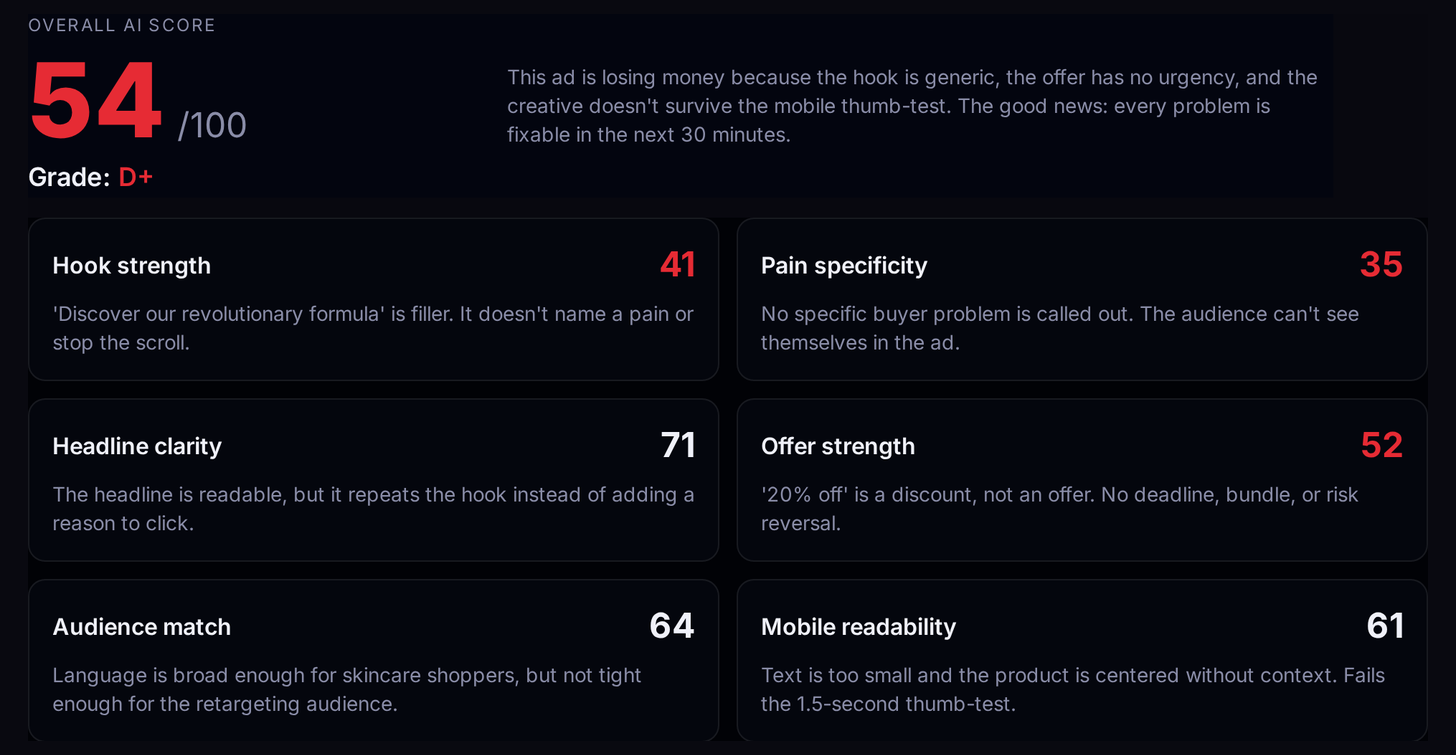Image resolution: width=1456 pixels, height=755 pixels.
Task: Click the large overall score 54
Action: click(96, 101)
